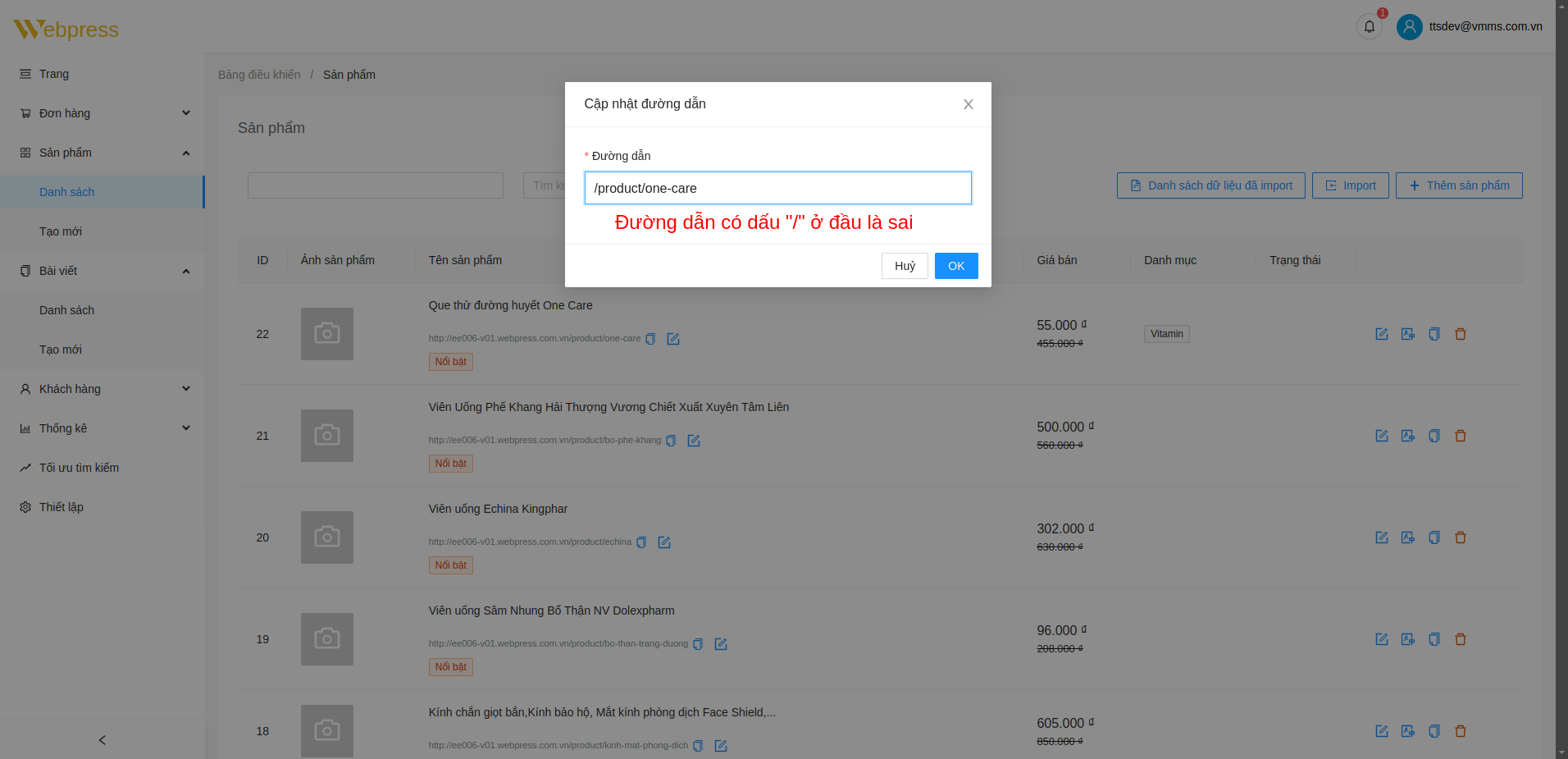Image resolution: width=1568 pixels, height=759 pixels.
Task: Click the notification bell icon
Action: (1369, 27)
